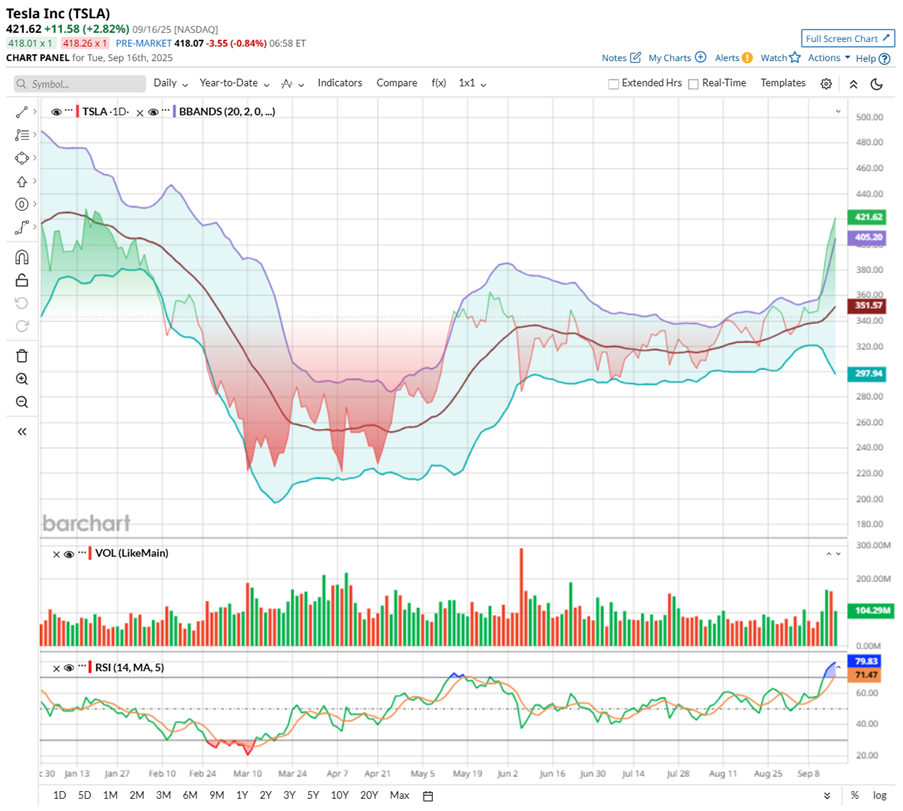This screenshot has width=903, height=811.
Task: Open the Templates menu
Action: click(x=783, y=83)
